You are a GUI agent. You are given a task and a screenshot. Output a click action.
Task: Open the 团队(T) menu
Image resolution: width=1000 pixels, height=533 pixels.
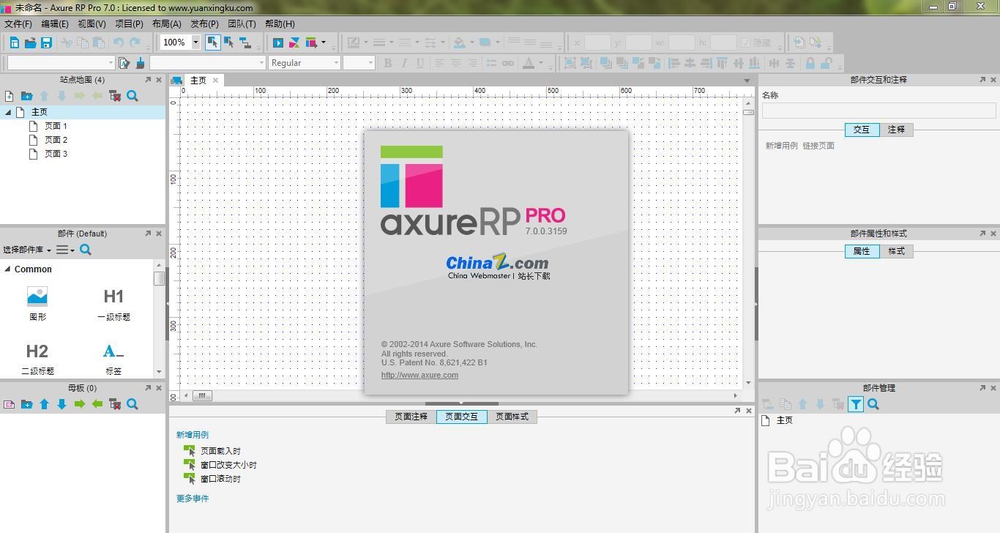pos(242,24)
